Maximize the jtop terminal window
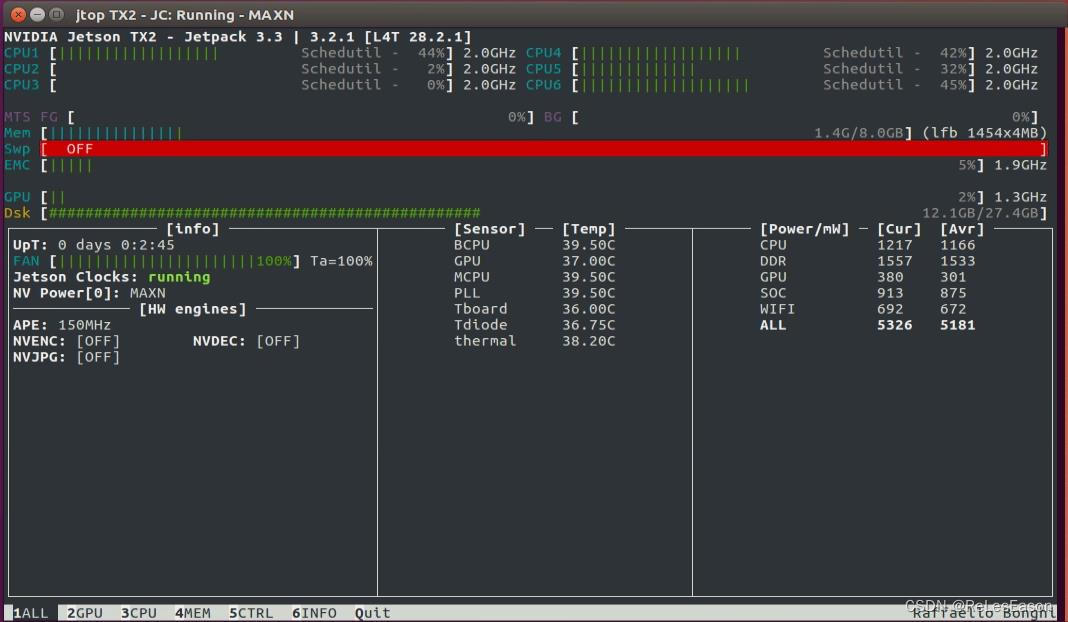 tap(57, 14)
